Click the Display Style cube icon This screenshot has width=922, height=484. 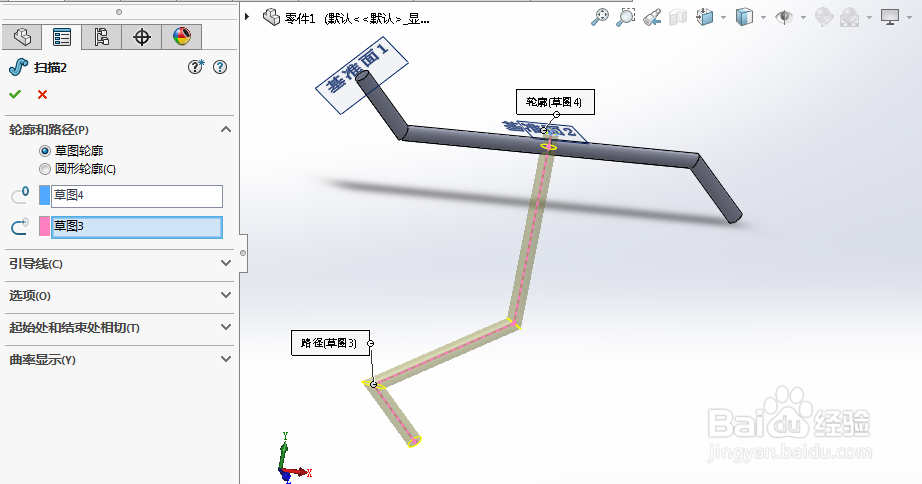coord(744,17)
